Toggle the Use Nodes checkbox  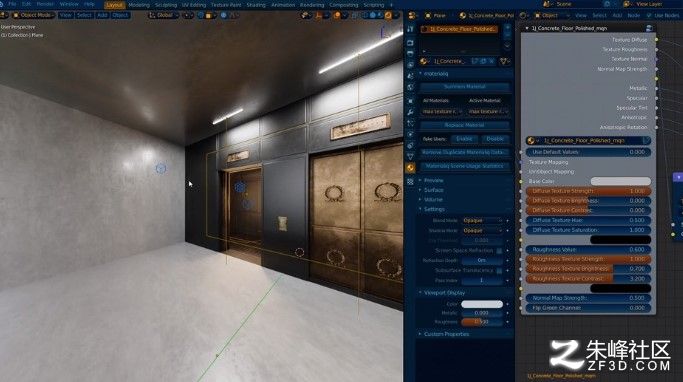coord(649,16)
